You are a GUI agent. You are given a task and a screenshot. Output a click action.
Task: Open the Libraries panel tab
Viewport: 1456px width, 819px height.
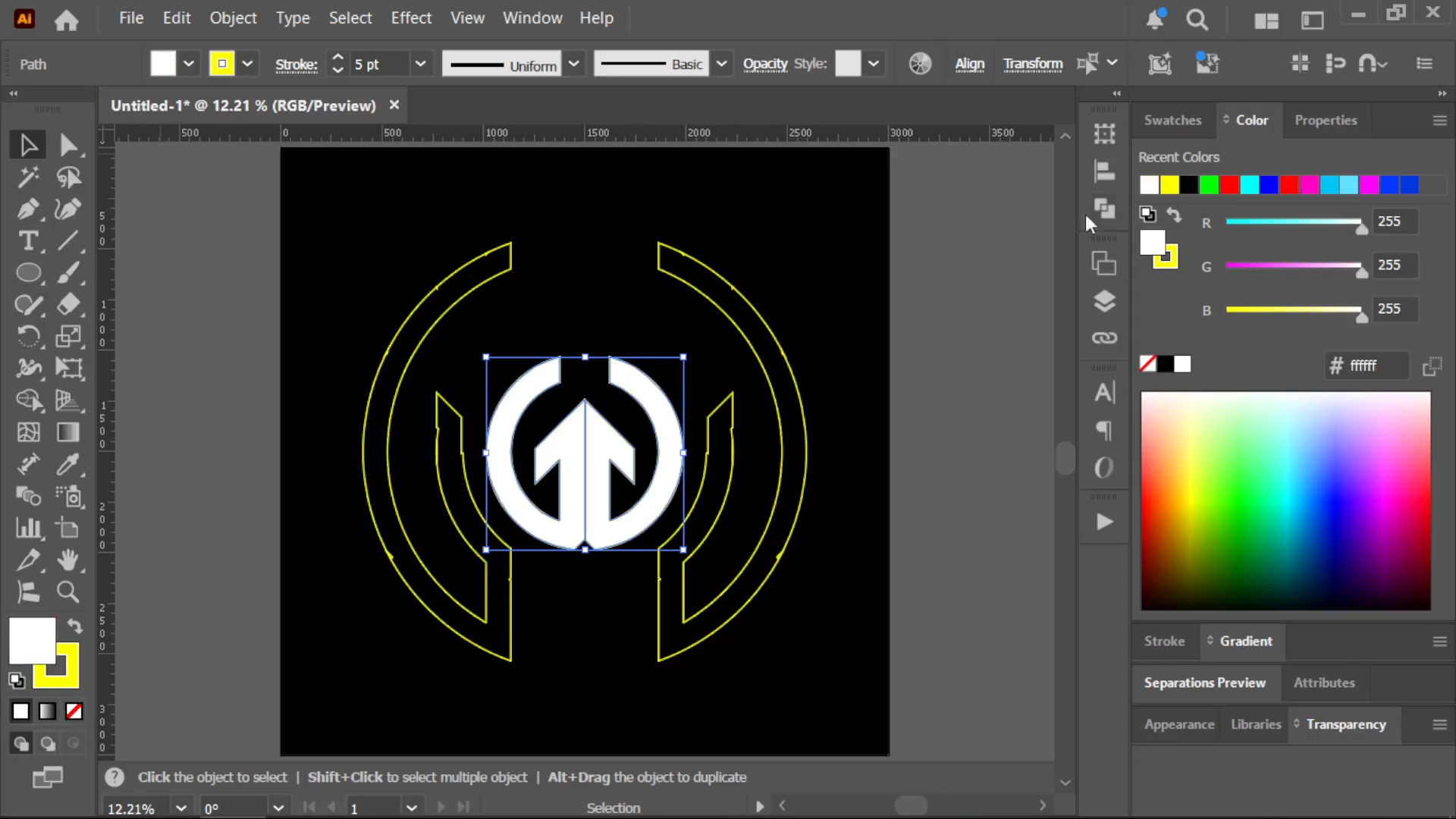[x=1256, y=724]
